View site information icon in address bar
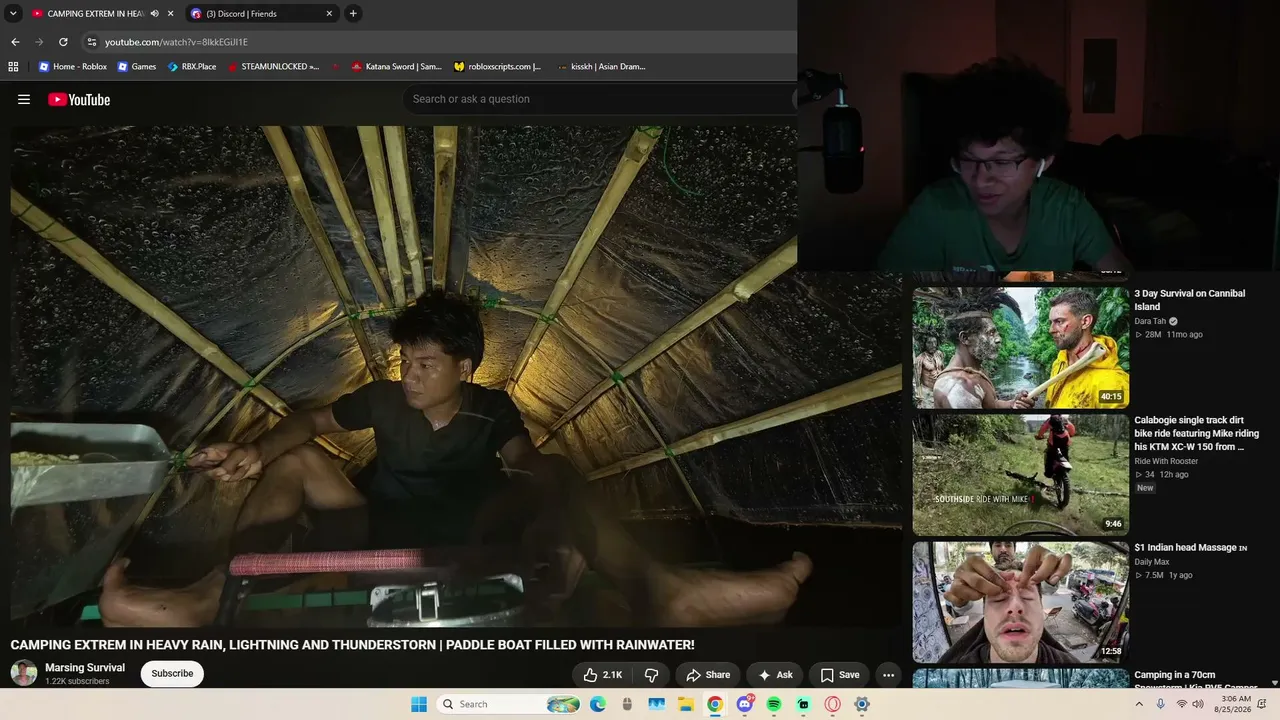1280x720 pixels. pyautogui.click(x=92, y=42)
